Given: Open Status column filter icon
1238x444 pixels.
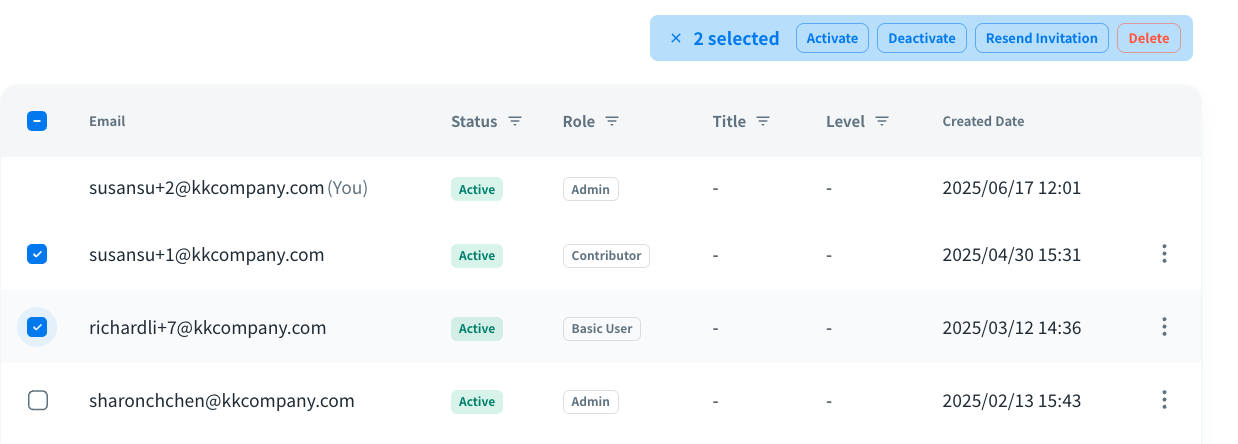Looking at the screenshot, I should tap(515, 121).
